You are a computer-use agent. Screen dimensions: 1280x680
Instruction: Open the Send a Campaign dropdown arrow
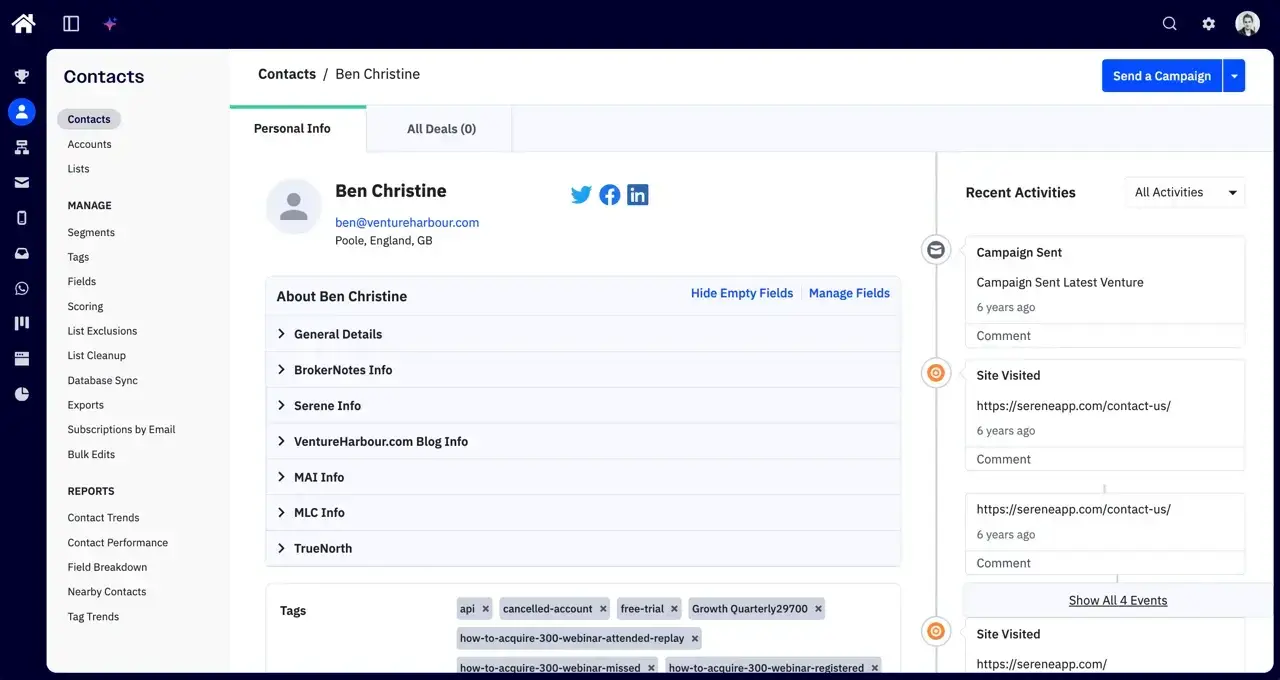coord(1234,76)
